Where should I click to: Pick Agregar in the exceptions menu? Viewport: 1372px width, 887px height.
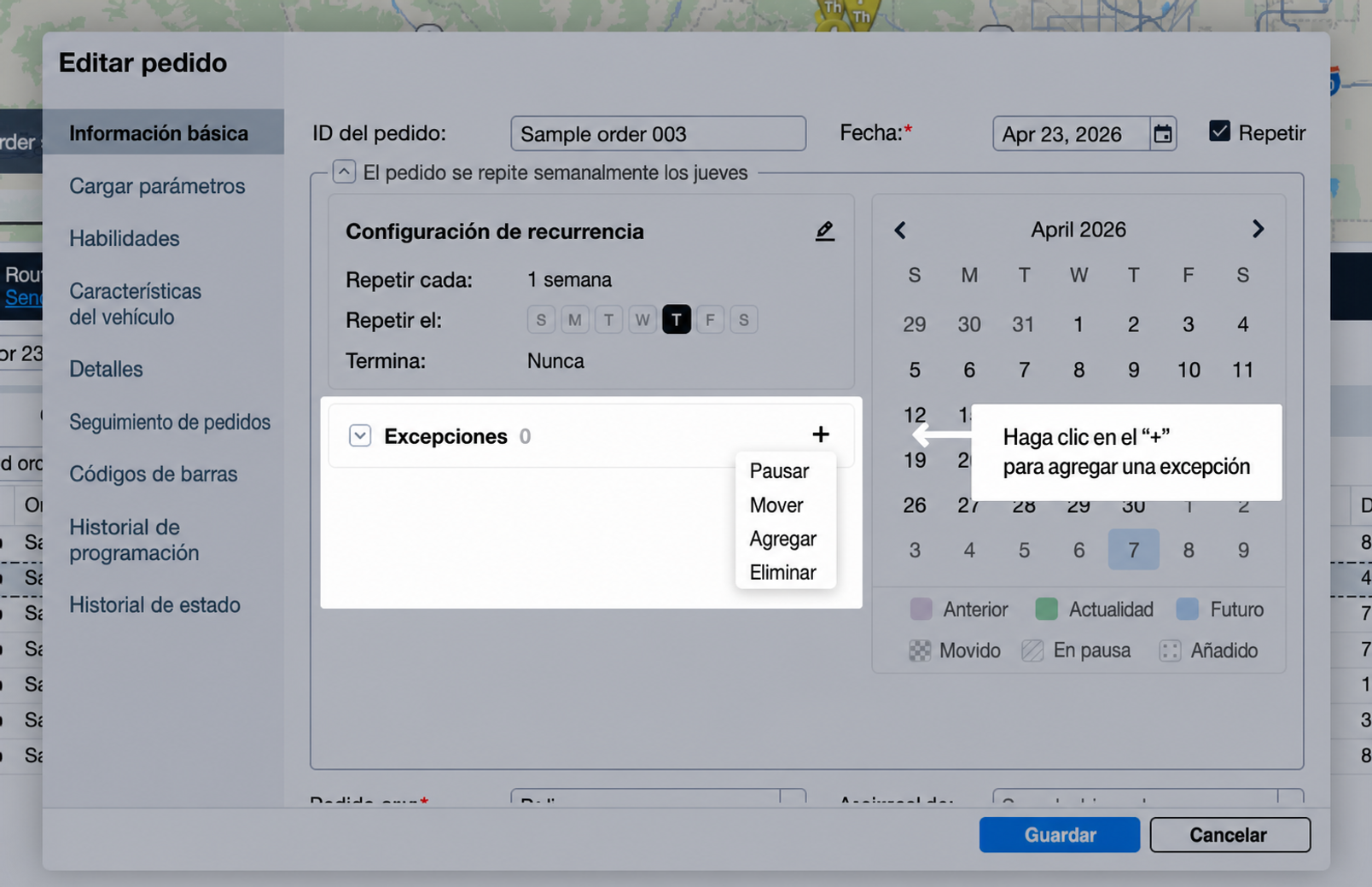[782, 539]
